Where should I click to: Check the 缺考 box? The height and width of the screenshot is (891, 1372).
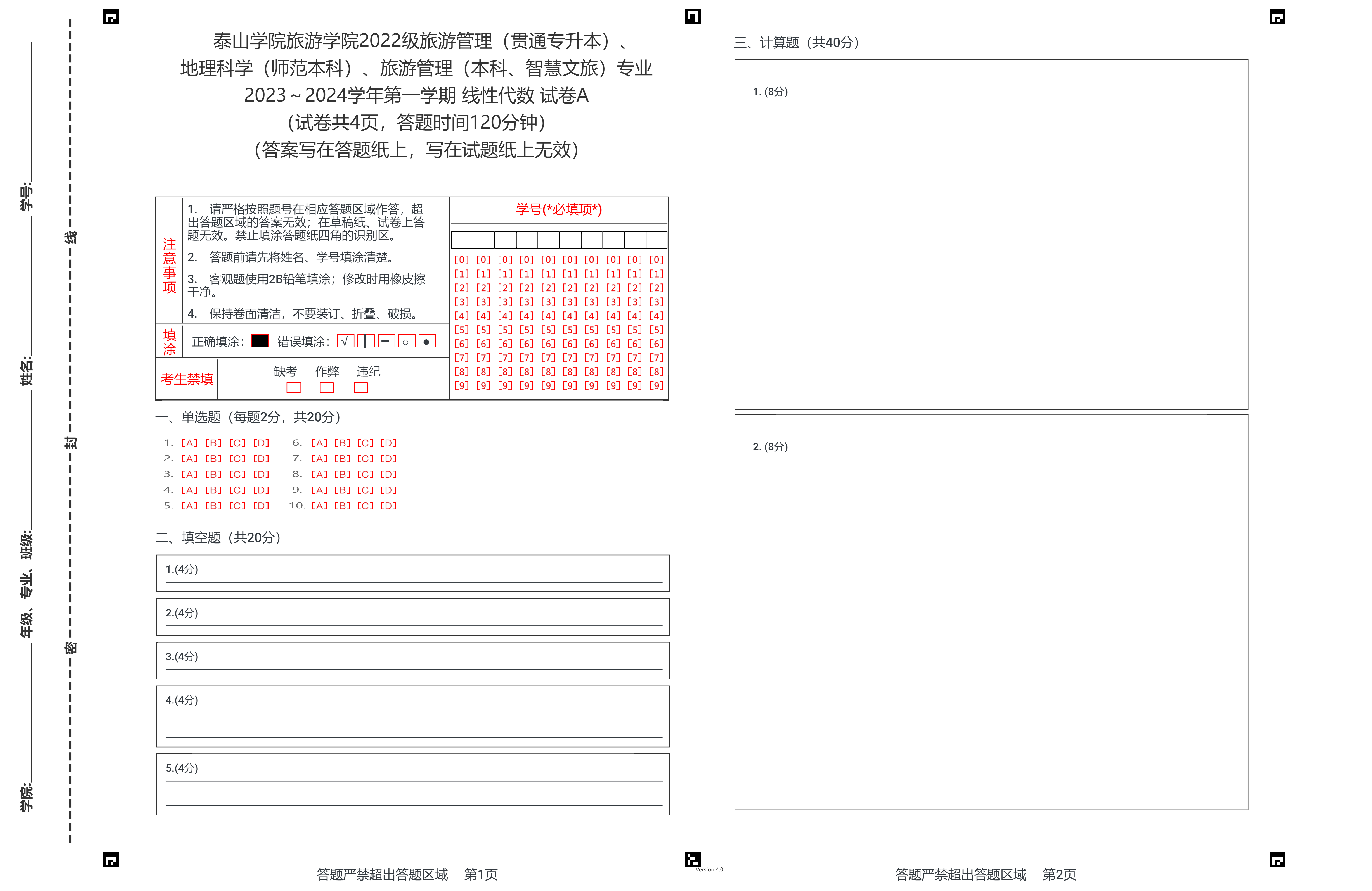[293, 387]
